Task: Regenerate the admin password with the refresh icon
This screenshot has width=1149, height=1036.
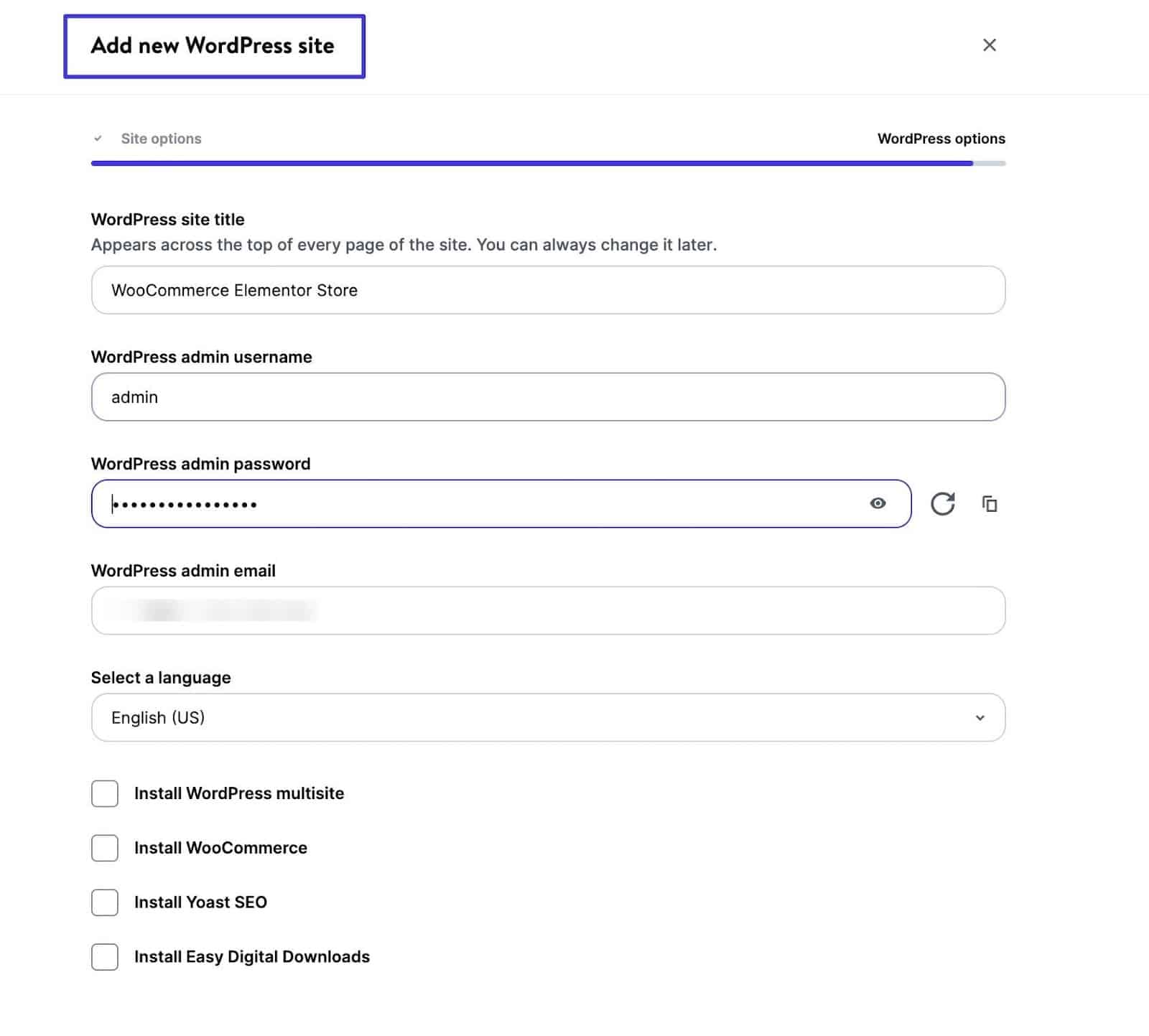Action: click(x=943, y=504)
